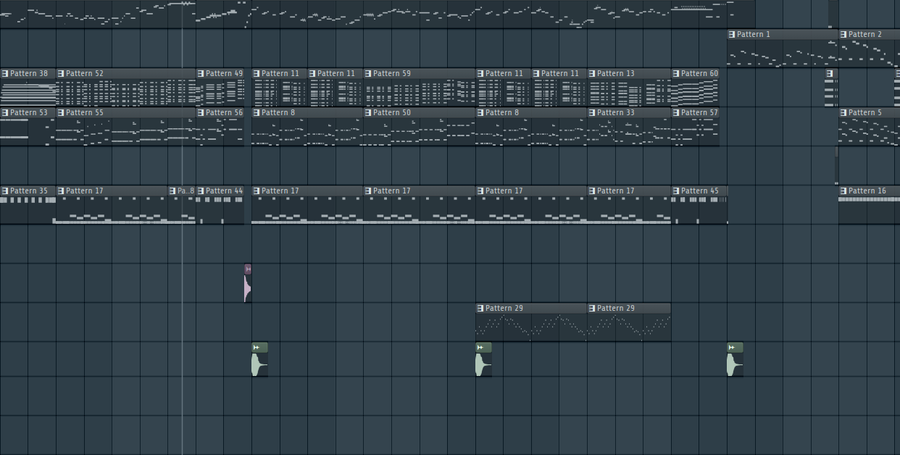Open the Pattern 13 clip menu icon

point(592,73)
